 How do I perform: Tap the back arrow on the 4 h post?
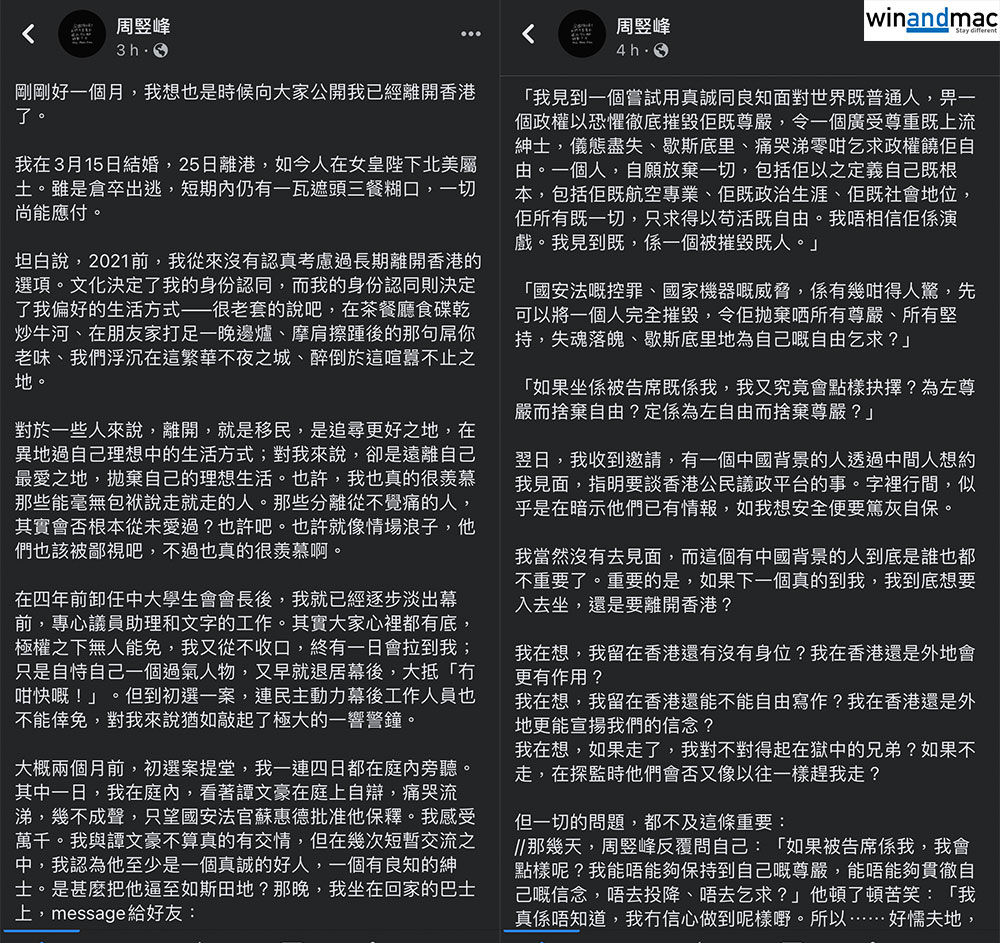tap(528, 34)
